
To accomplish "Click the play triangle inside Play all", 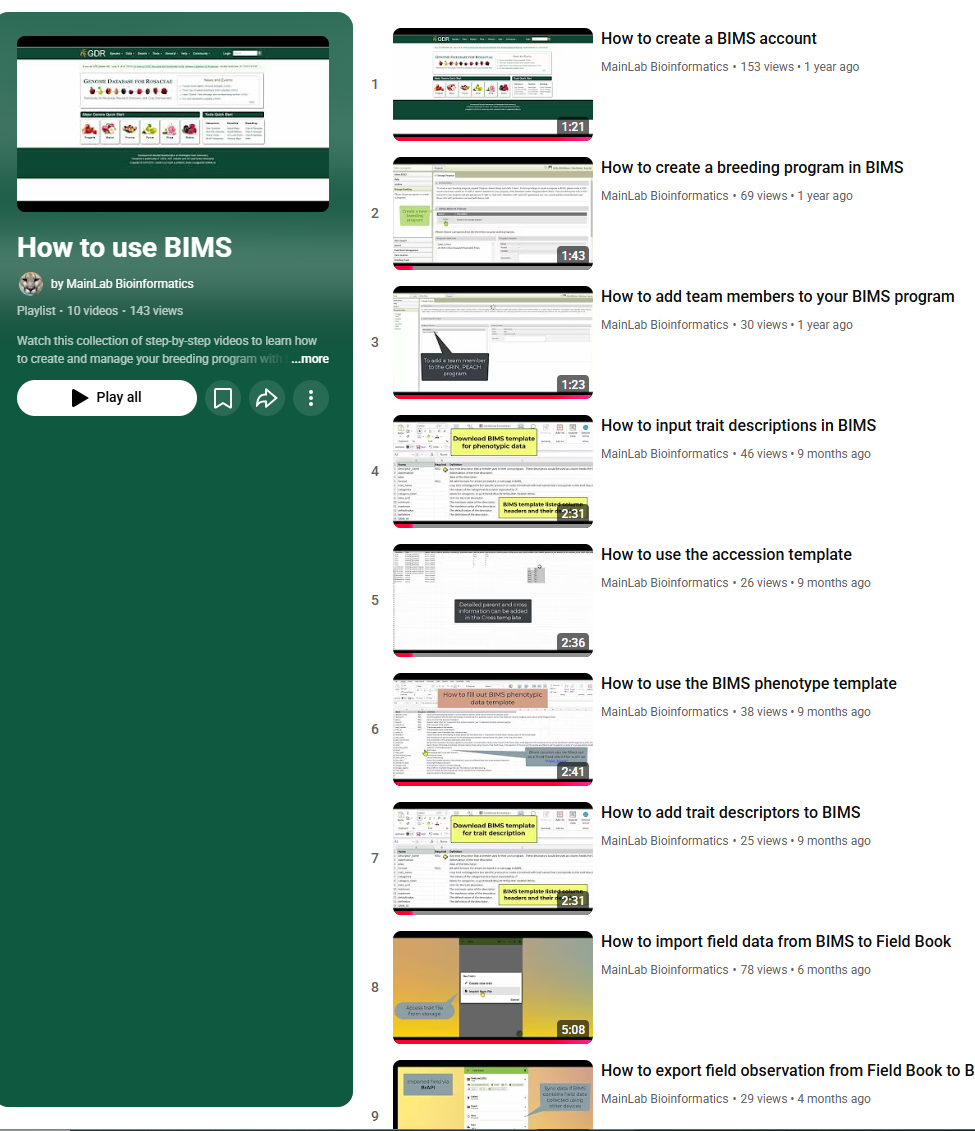I will click(x=79, y=397).
